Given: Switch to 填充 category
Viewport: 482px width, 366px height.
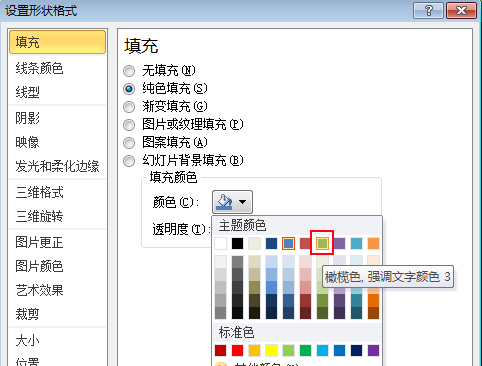Looking at the screenshot, I should (x=58, y=42).
